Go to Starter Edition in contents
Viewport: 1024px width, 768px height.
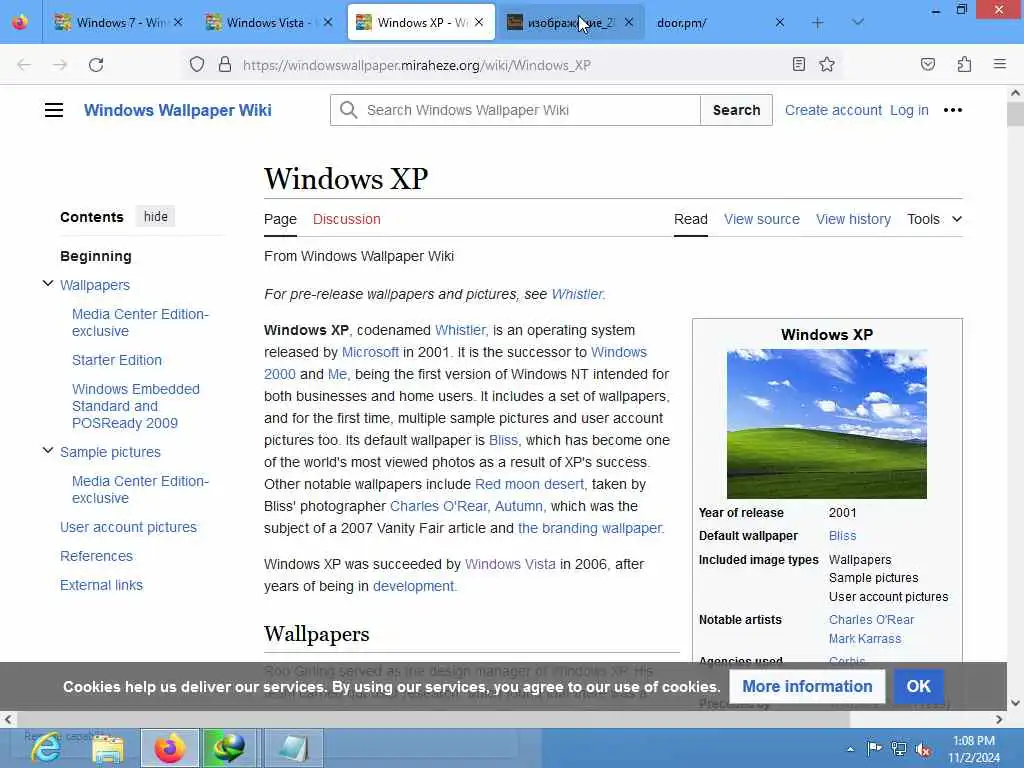(117, 360)
